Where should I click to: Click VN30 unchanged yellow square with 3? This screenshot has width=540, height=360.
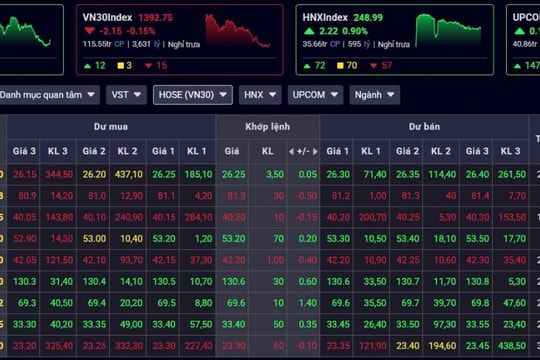coord(125,65)
